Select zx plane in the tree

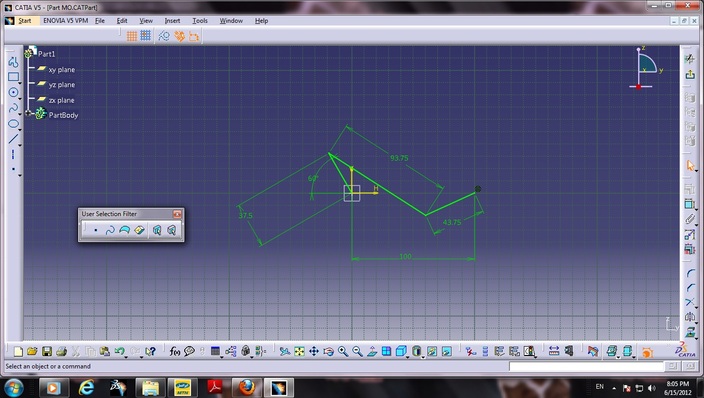point(61,100)
